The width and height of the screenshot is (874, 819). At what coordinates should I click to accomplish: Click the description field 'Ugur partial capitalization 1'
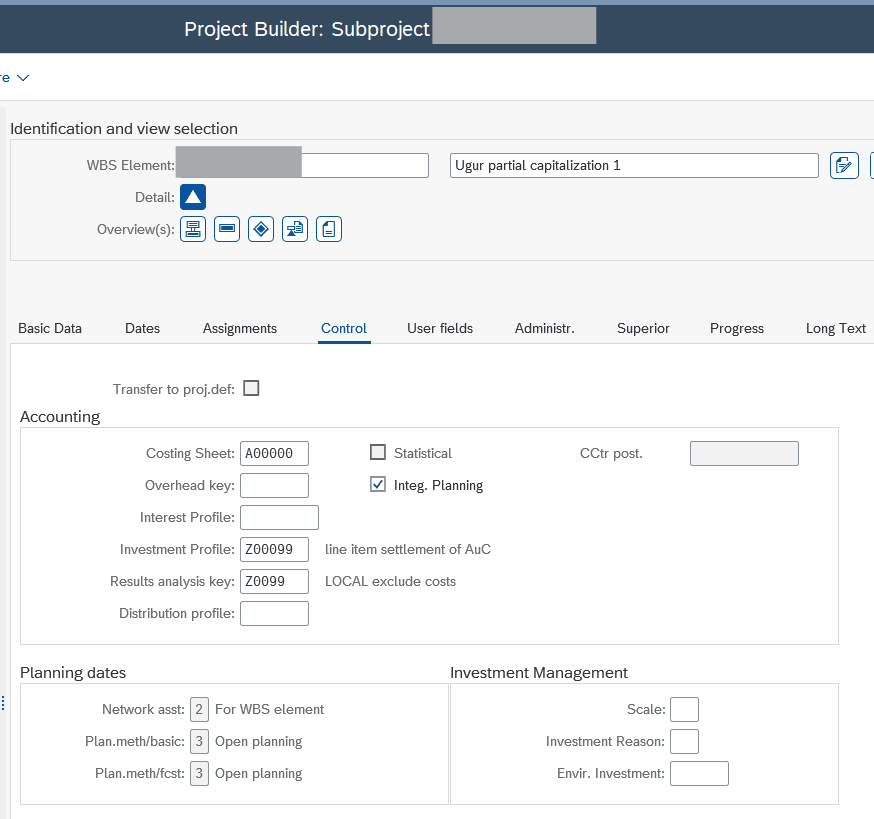click(634, 165)
